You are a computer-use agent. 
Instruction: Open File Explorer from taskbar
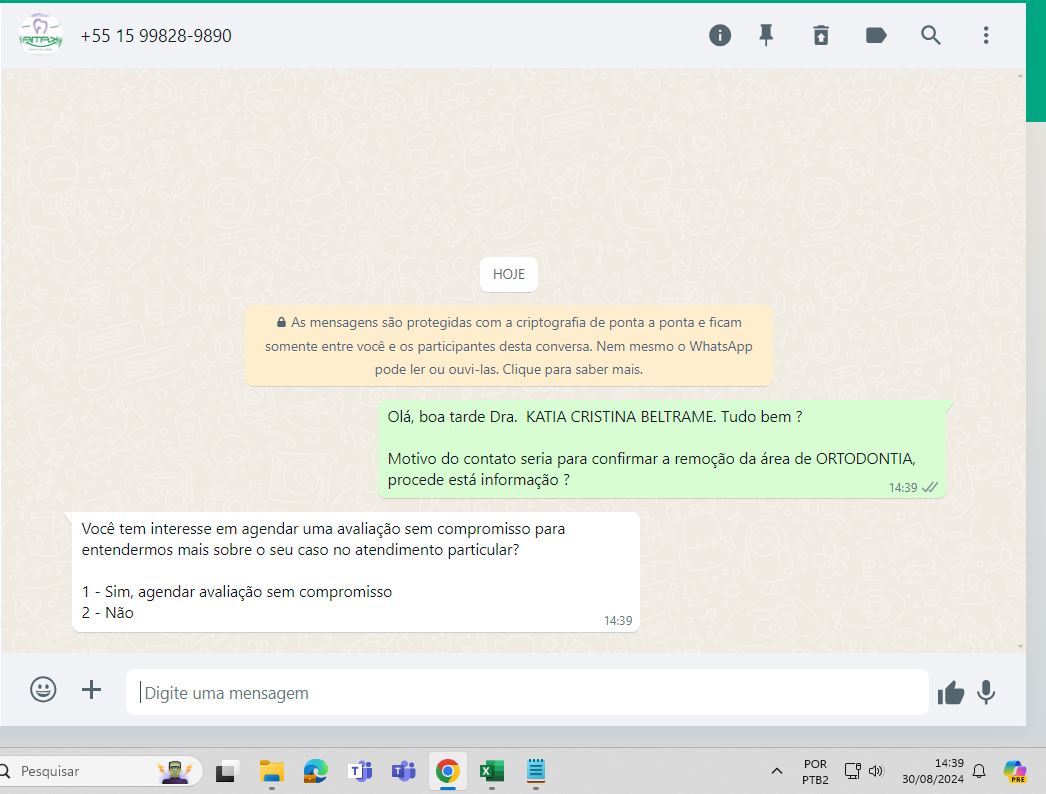(x=272, y=771)
